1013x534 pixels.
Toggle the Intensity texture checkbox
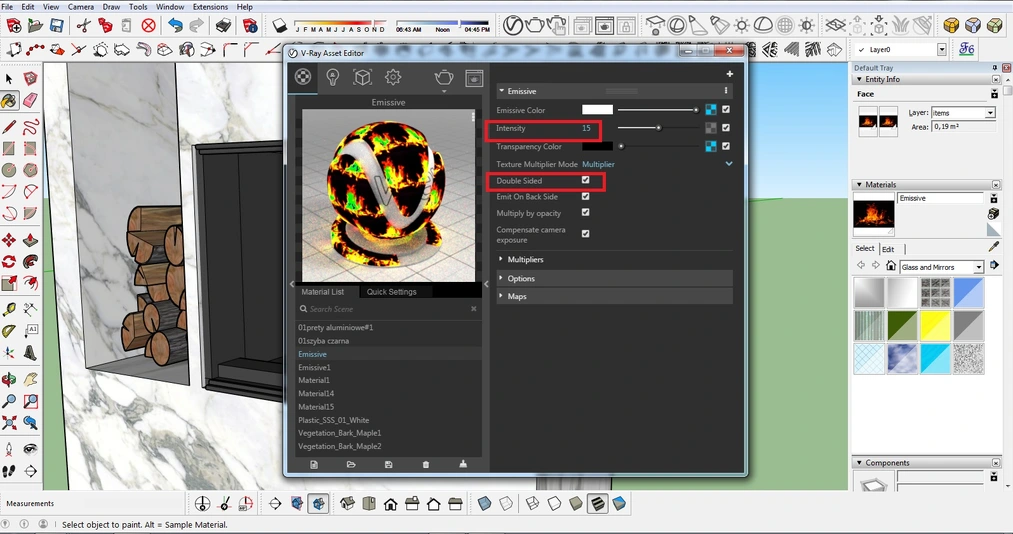(x=726, y=128)
